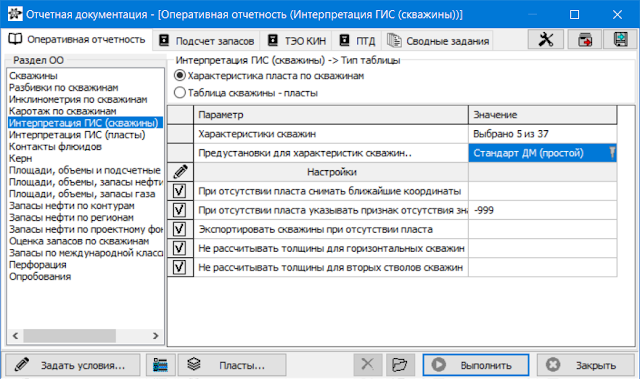Click the open folder icon button
640x379 pixels.
pyautogui.click(x=400, y=364)
